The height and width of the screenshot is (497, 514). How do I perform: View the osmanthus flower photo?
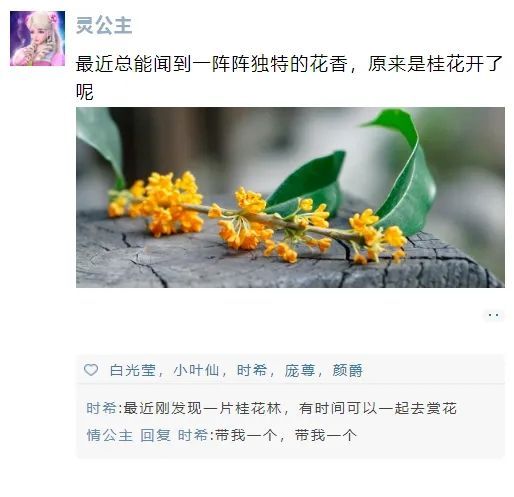click(290, 197)
